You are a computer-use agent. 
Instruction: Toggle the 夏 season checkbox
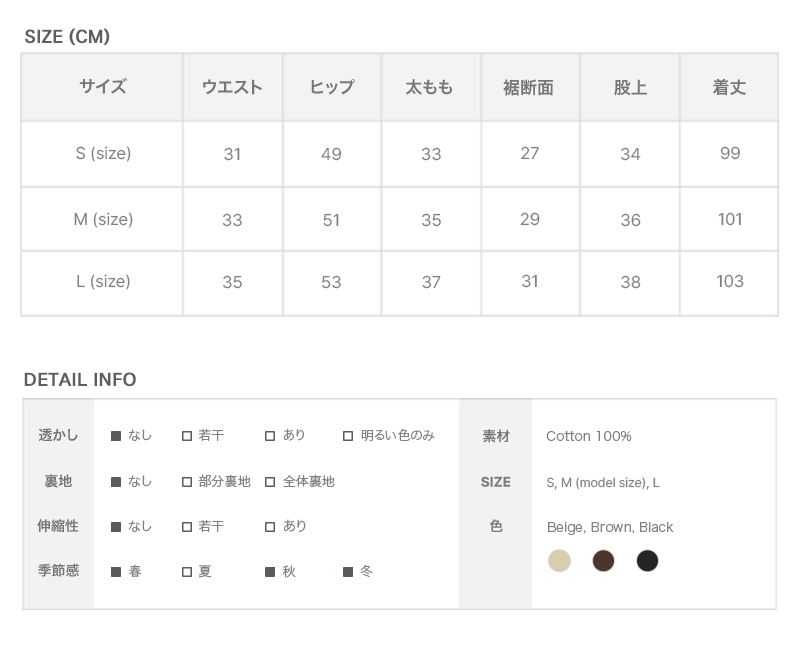(x=187, y=572)
